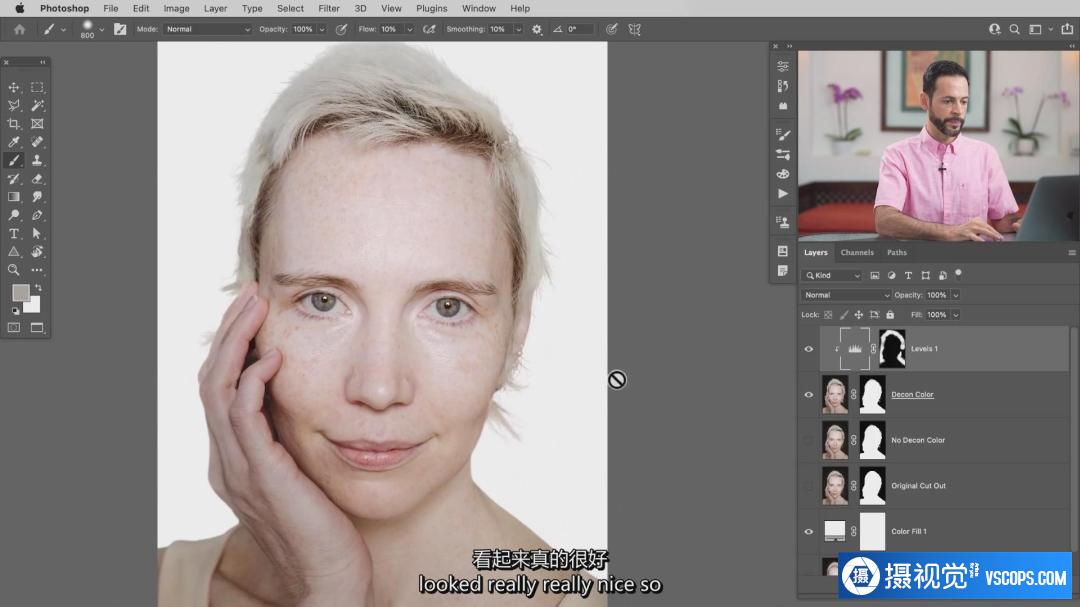
Task: Open the Tool Preset picker arrow
Action: tap(63, 30)
